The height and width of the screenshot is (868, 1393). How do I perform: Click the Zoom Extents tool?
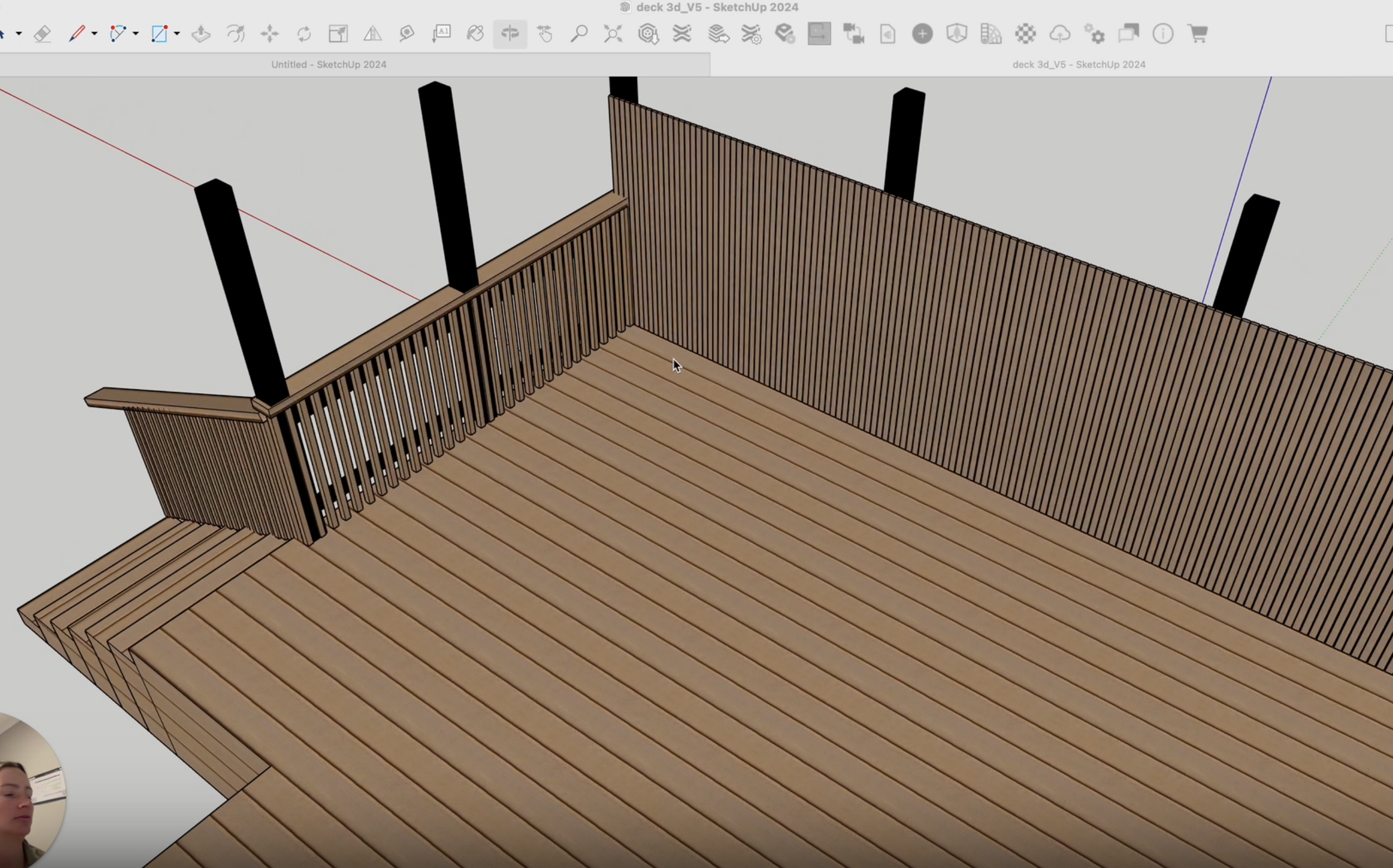[x=613, y=34]
